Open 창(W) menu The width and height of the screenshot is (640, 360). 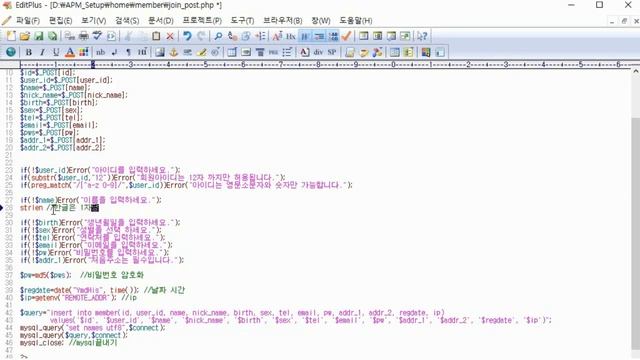point(321,20)
